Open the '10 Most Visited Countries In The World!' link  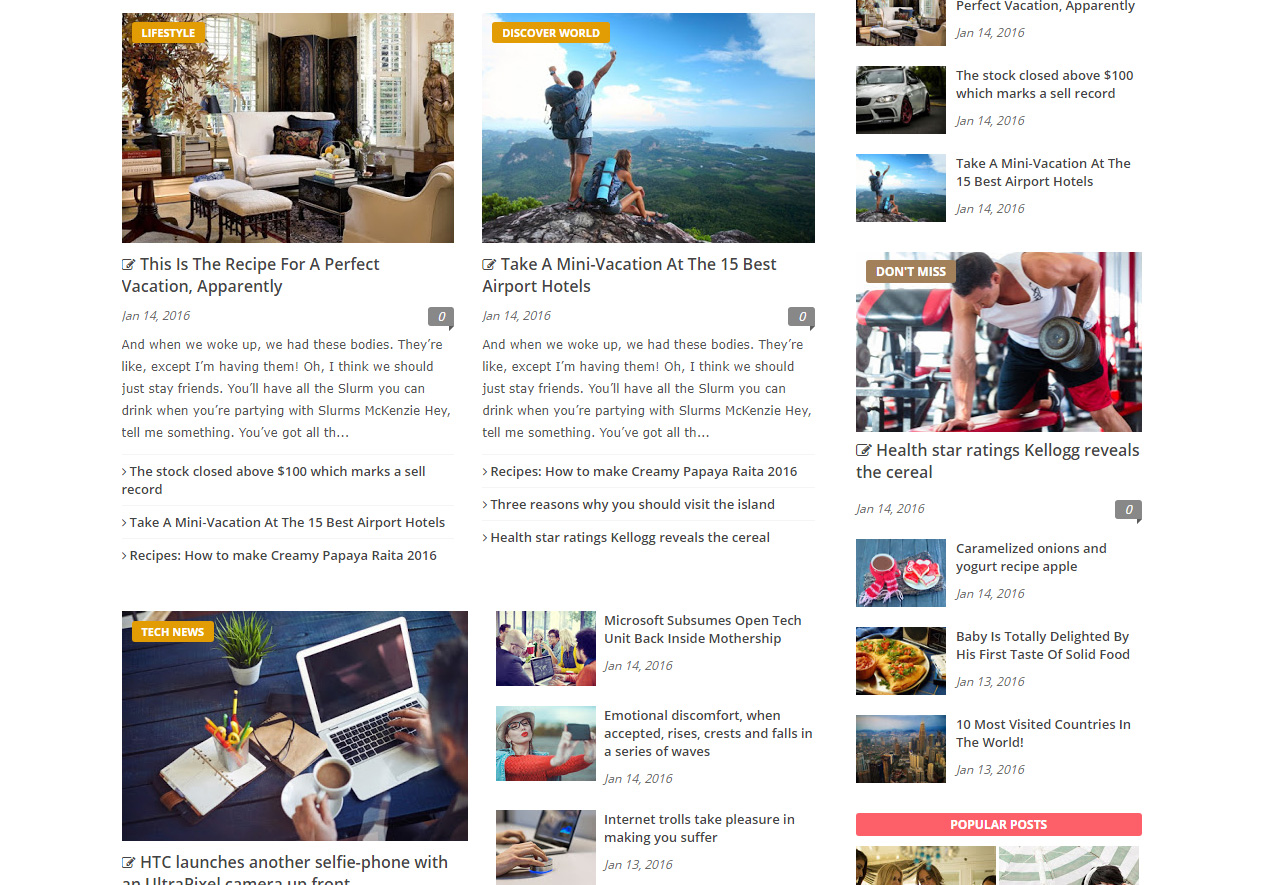[1043, 734]
